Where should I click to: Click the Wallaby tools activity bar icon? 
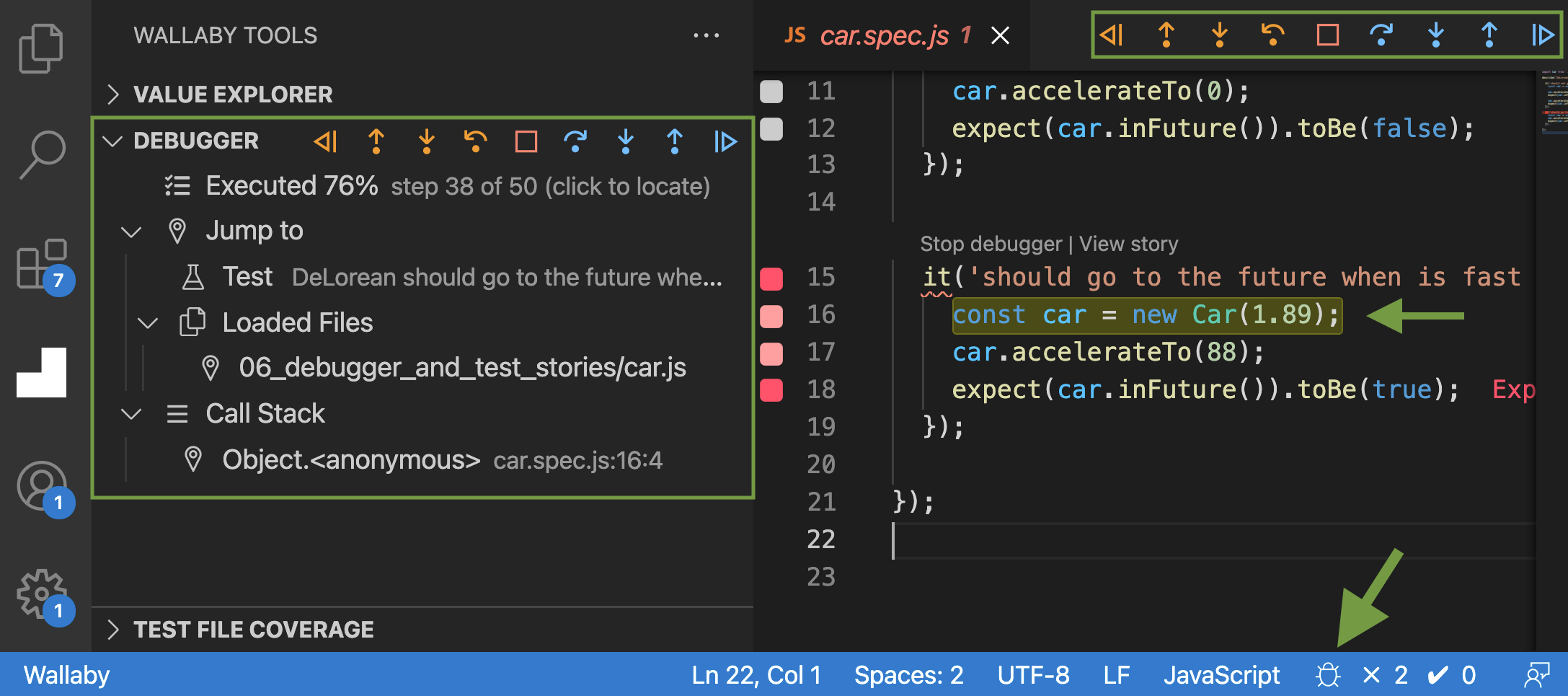(x=42, y=372)
